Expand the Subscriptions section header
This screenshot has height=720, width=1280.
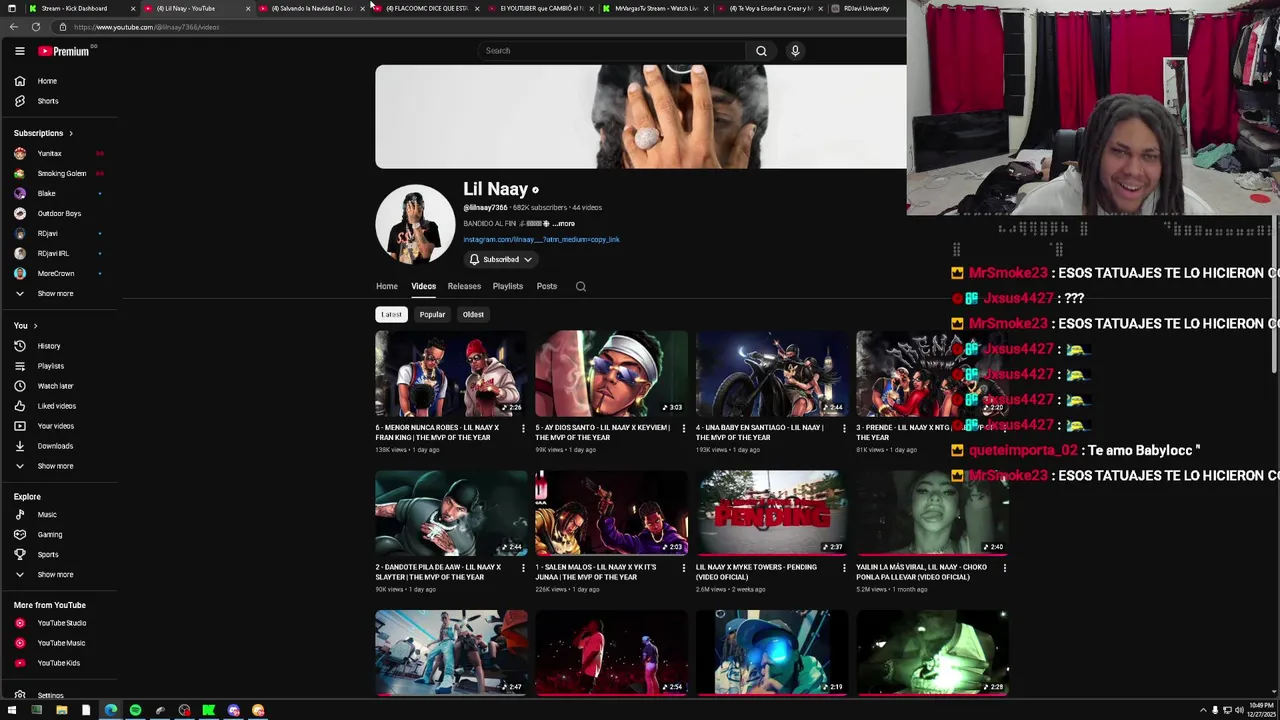pyautogui.click(x=43, y=133)
